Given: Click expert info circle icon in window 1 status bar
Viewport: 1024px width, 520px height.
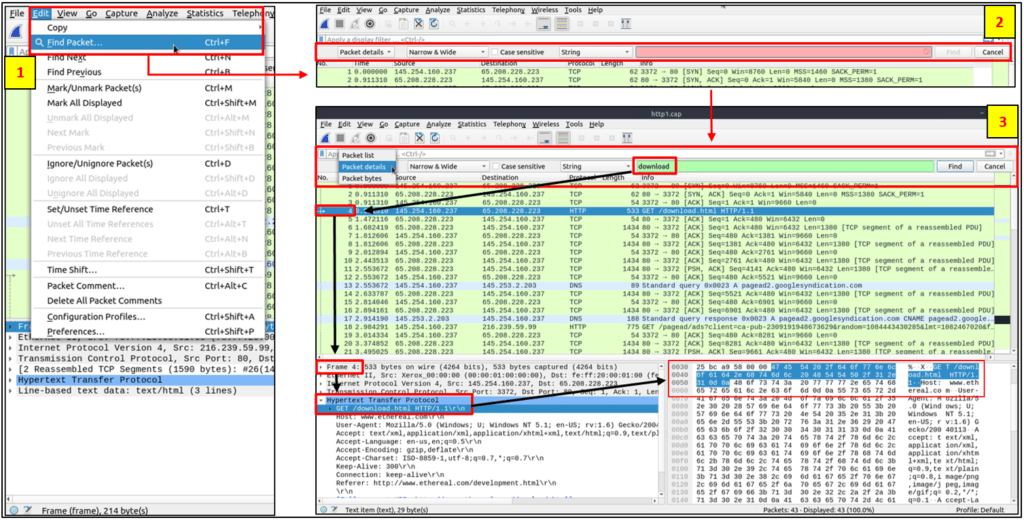Looking at the screenshot, I should [14, 510].
